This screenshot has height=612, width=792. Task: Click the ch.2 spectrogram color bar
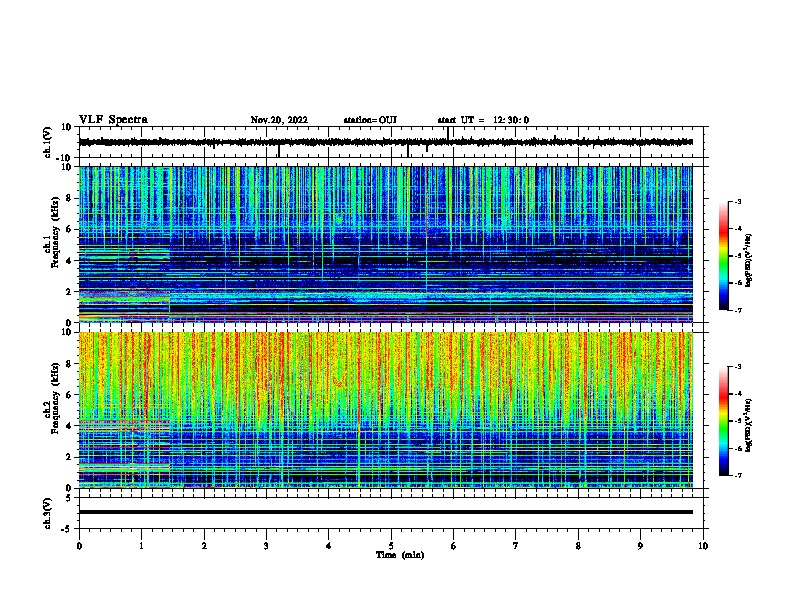pyautogui.click(x=723, y=421)
